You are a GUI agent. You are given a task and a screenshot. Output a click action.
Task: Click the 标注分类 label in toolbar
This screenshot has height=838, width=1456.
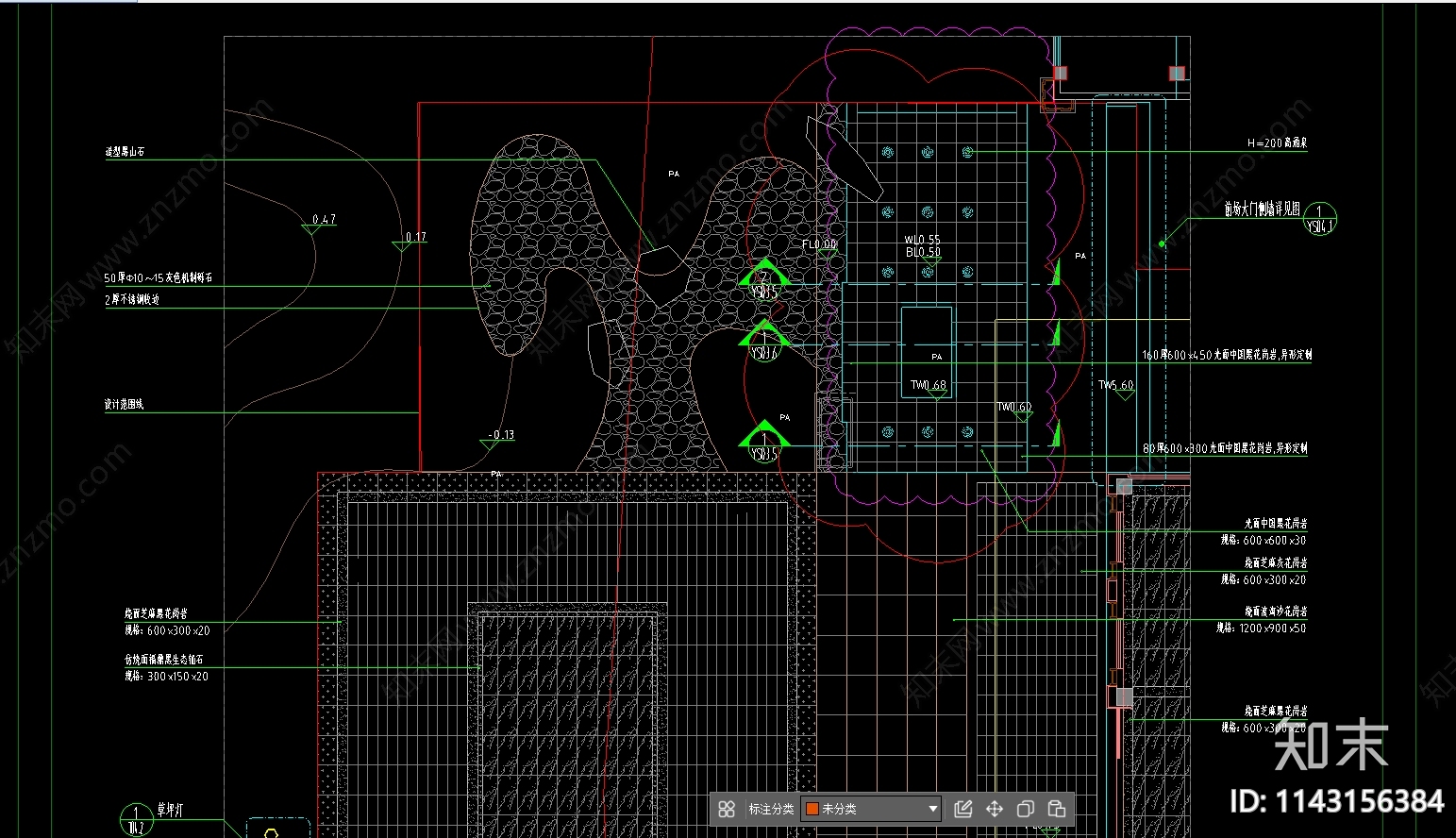pyautogui.click(x=771, y=809)
